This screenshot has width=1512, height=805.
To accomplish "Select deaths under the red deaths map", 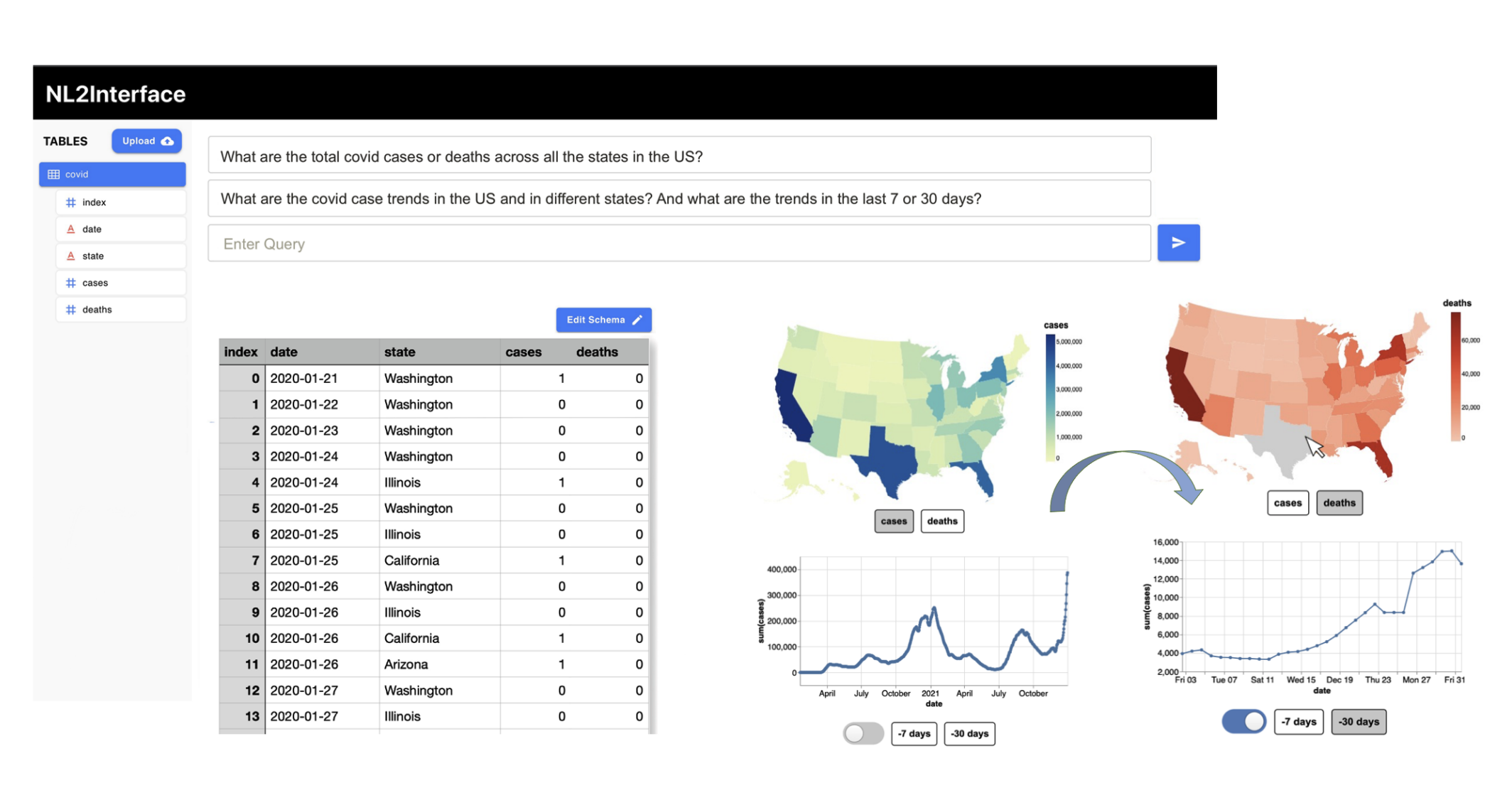I will tap(1339, 503).
